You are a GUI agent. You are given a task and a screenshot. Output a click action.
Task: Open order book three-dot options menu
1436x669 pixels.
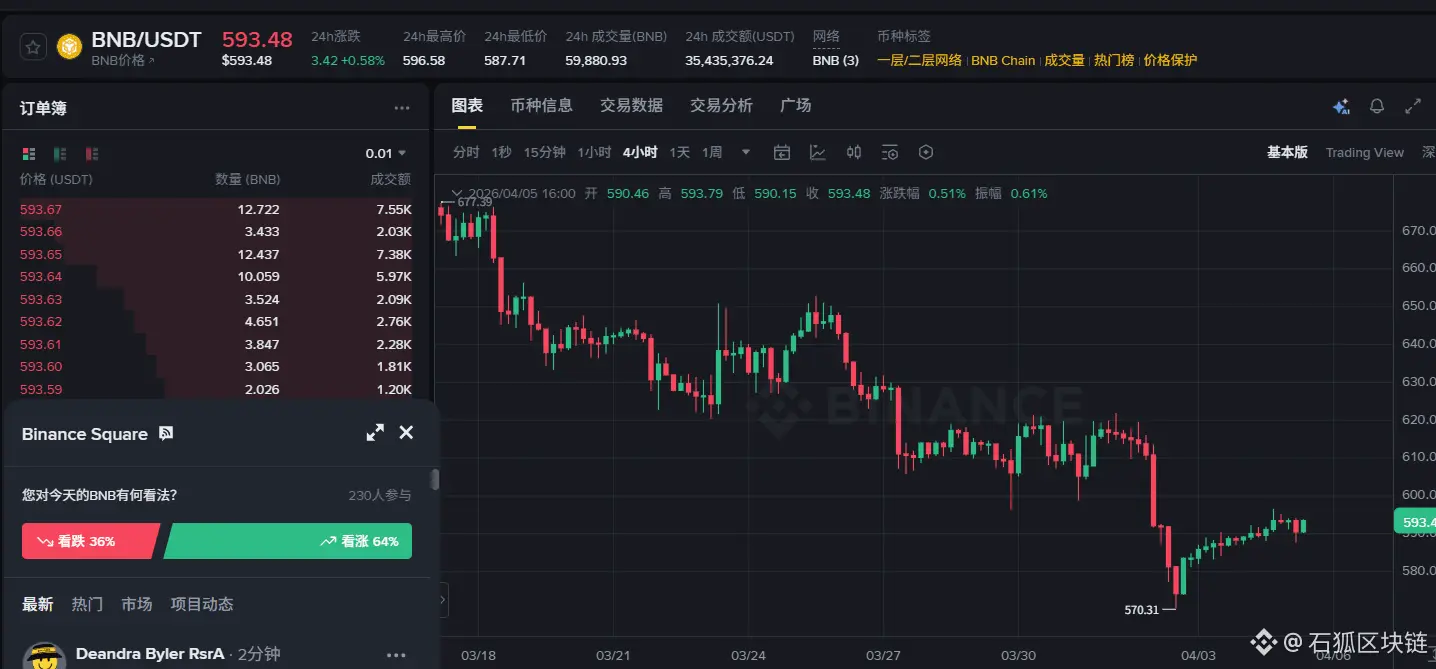click(402, 108)
